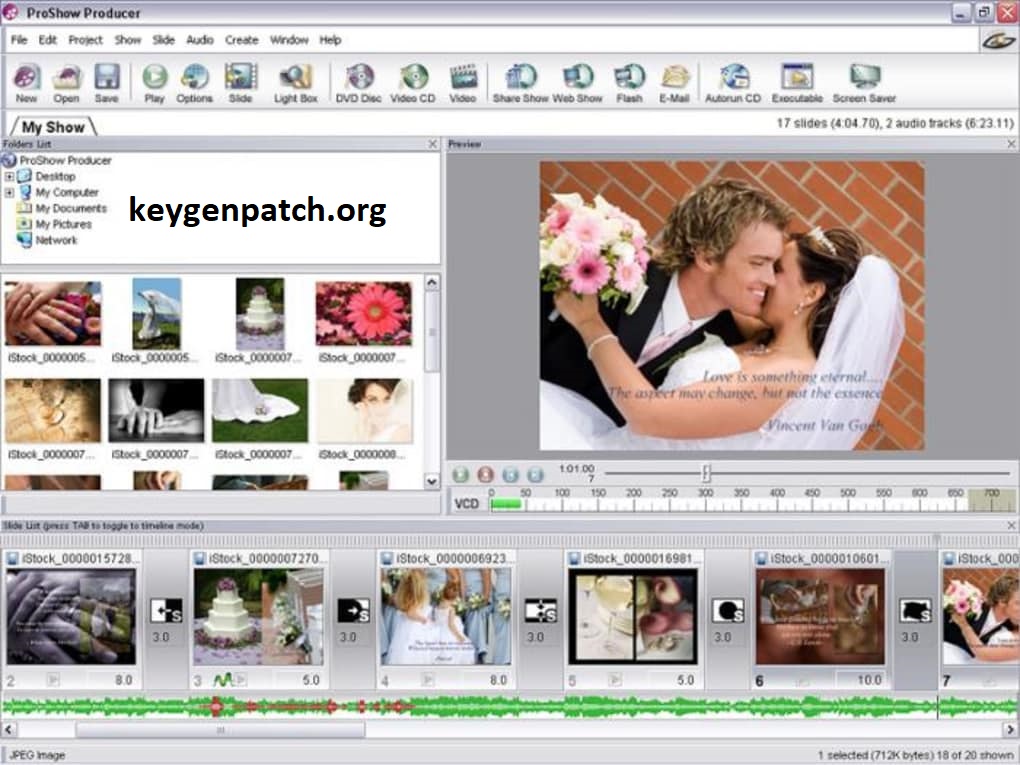Image resolution: width=1020 pixels, height=765 pixels.
Task: Open transition icon after slide iStock_0000007270
Action: [x=353, y=611]
